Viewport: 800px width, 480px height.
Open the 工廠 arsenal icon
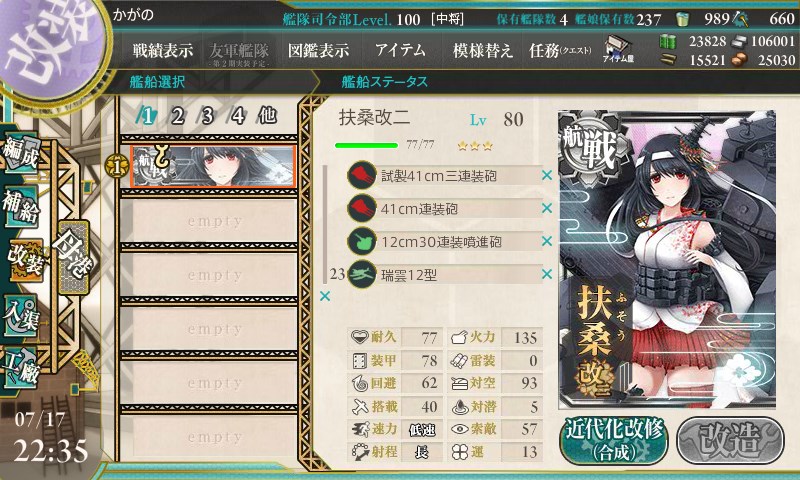click(x=20, y=368)
